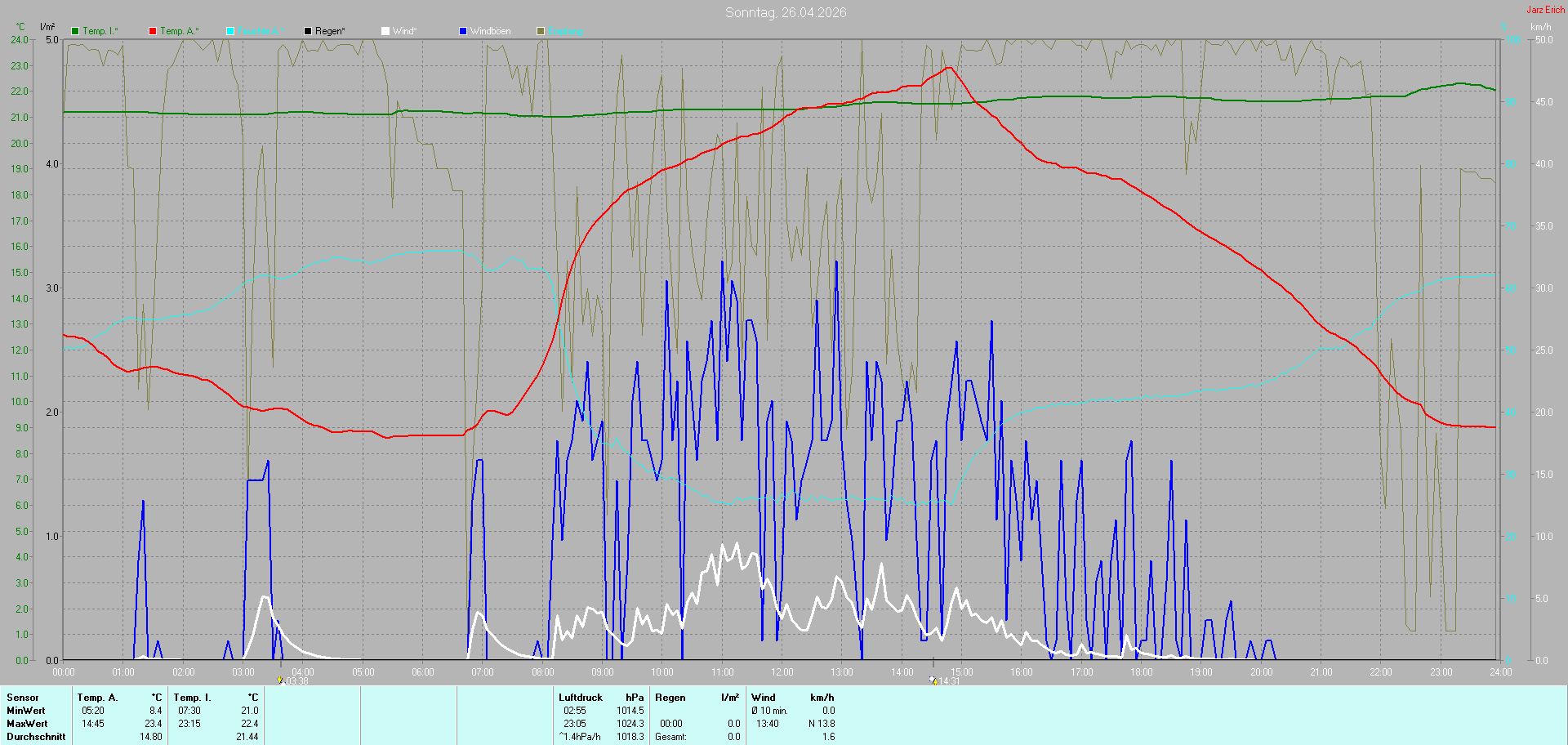Screen dimensions: 1568x745
Task: Click the MinWert row header
Action: [26, 711]
